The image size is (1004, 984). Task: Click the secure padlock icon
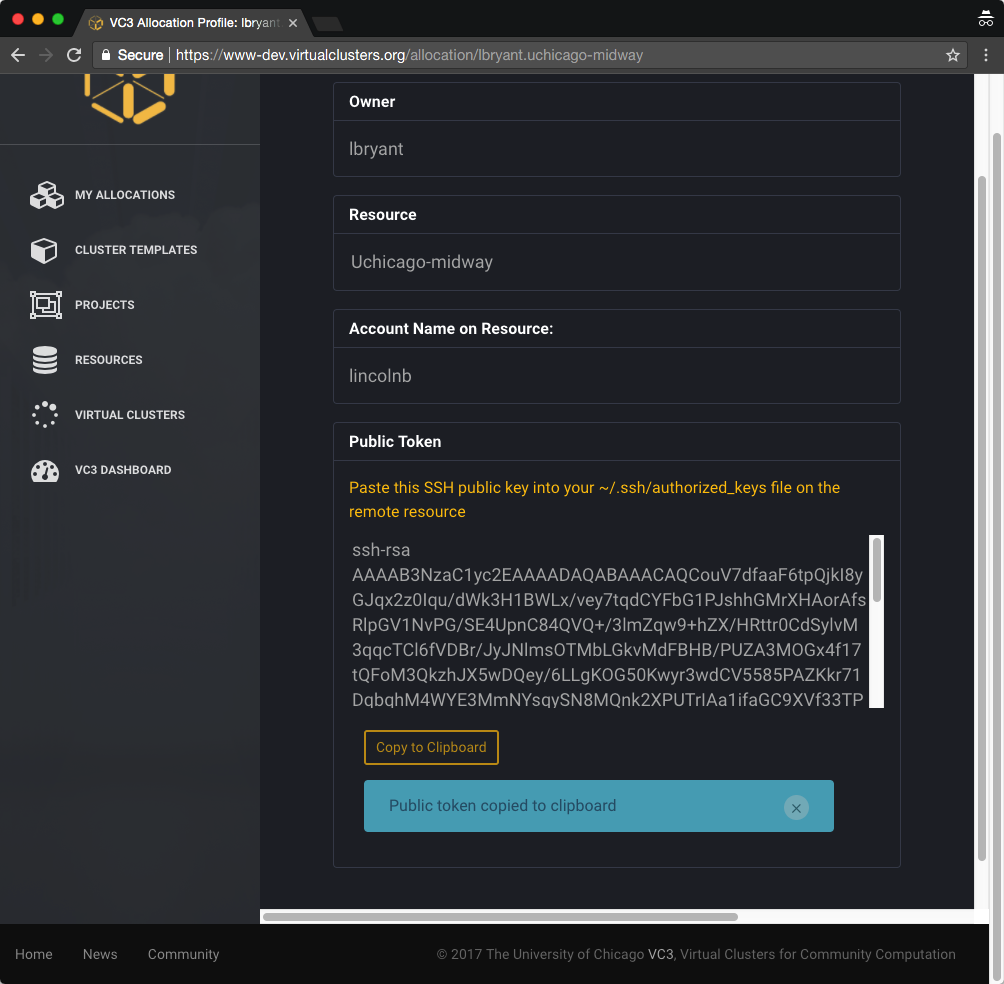point(106,55)
